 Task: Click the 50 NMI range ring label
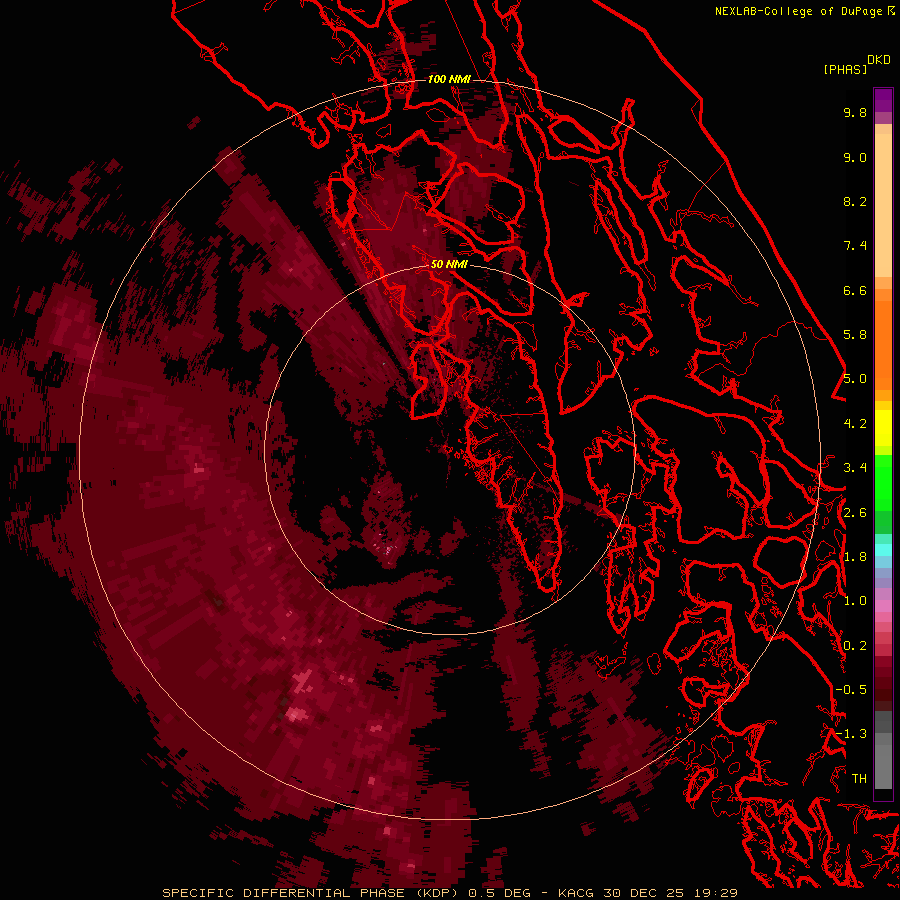[449, 264]
